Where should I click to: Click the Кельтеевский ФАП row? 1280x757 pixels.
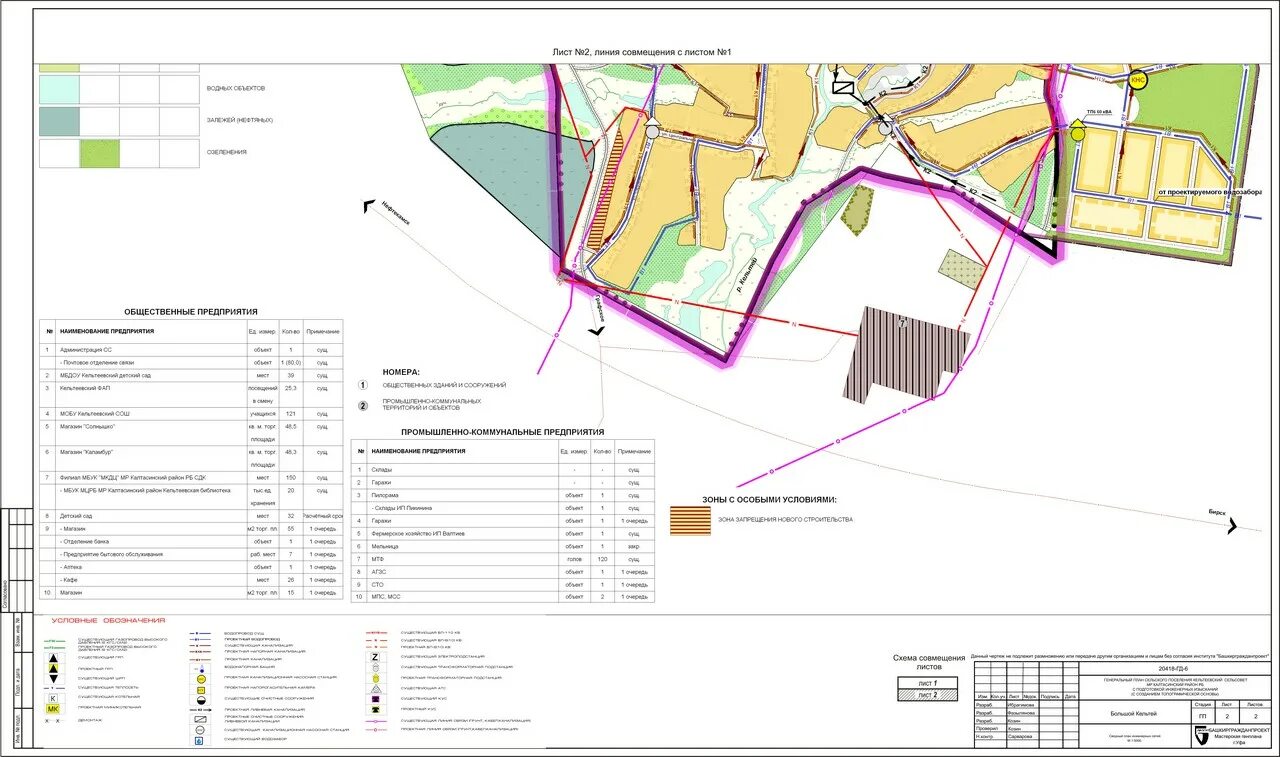pos(191,394)
